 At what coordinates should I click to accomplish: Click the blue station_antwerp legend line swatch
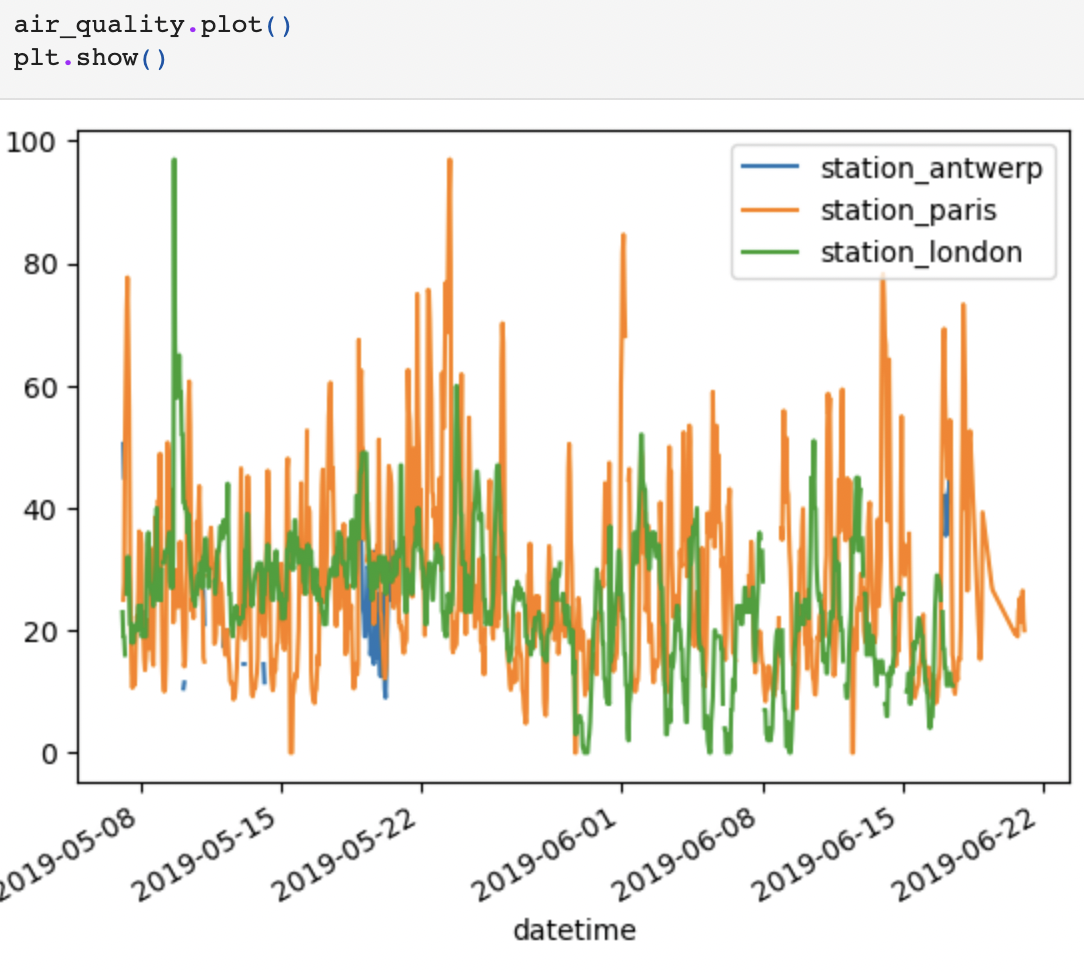coord(769,167)
